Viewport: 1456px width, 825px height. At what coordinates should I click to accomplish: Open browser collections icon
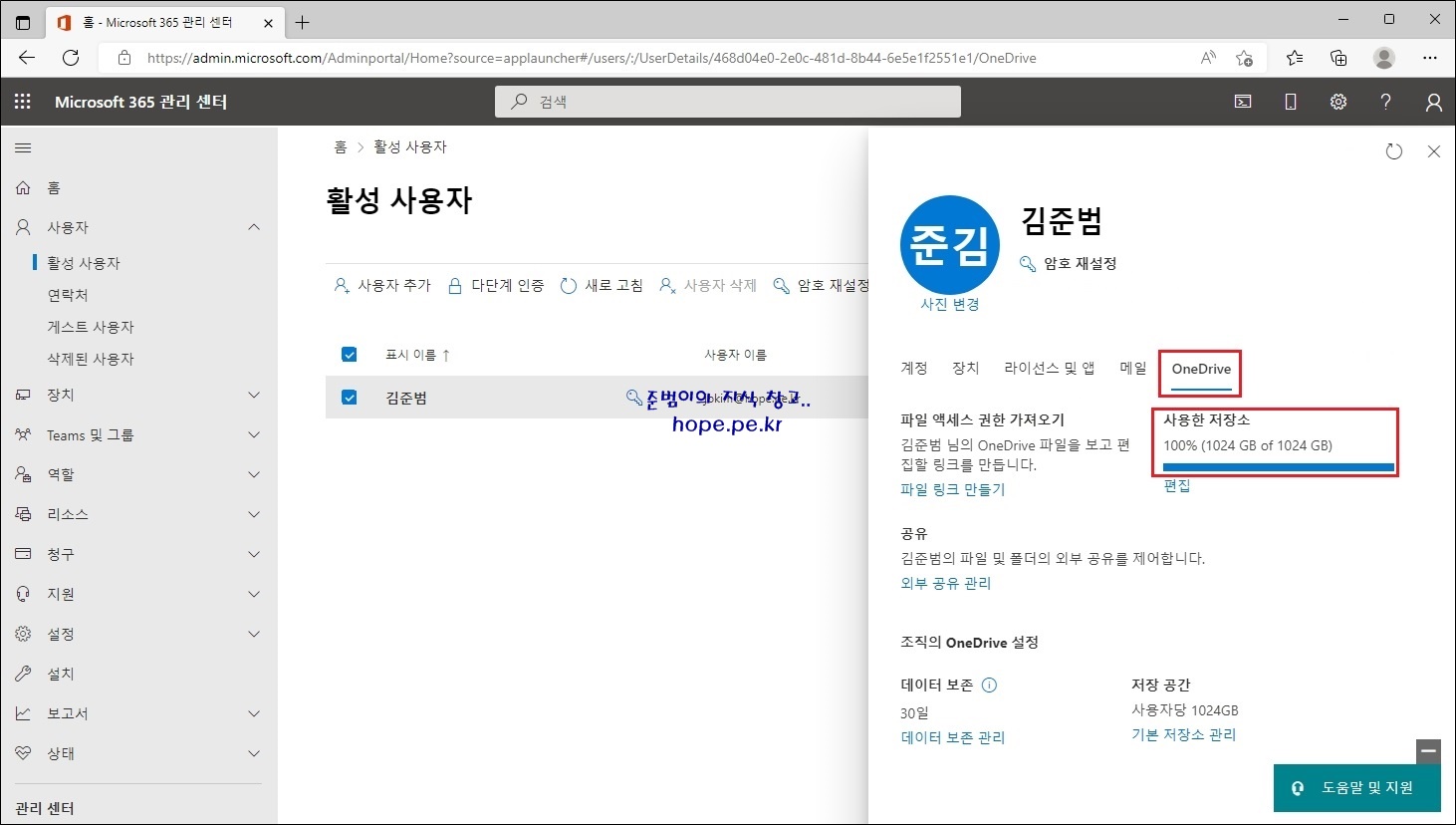tap(1338, 58)
